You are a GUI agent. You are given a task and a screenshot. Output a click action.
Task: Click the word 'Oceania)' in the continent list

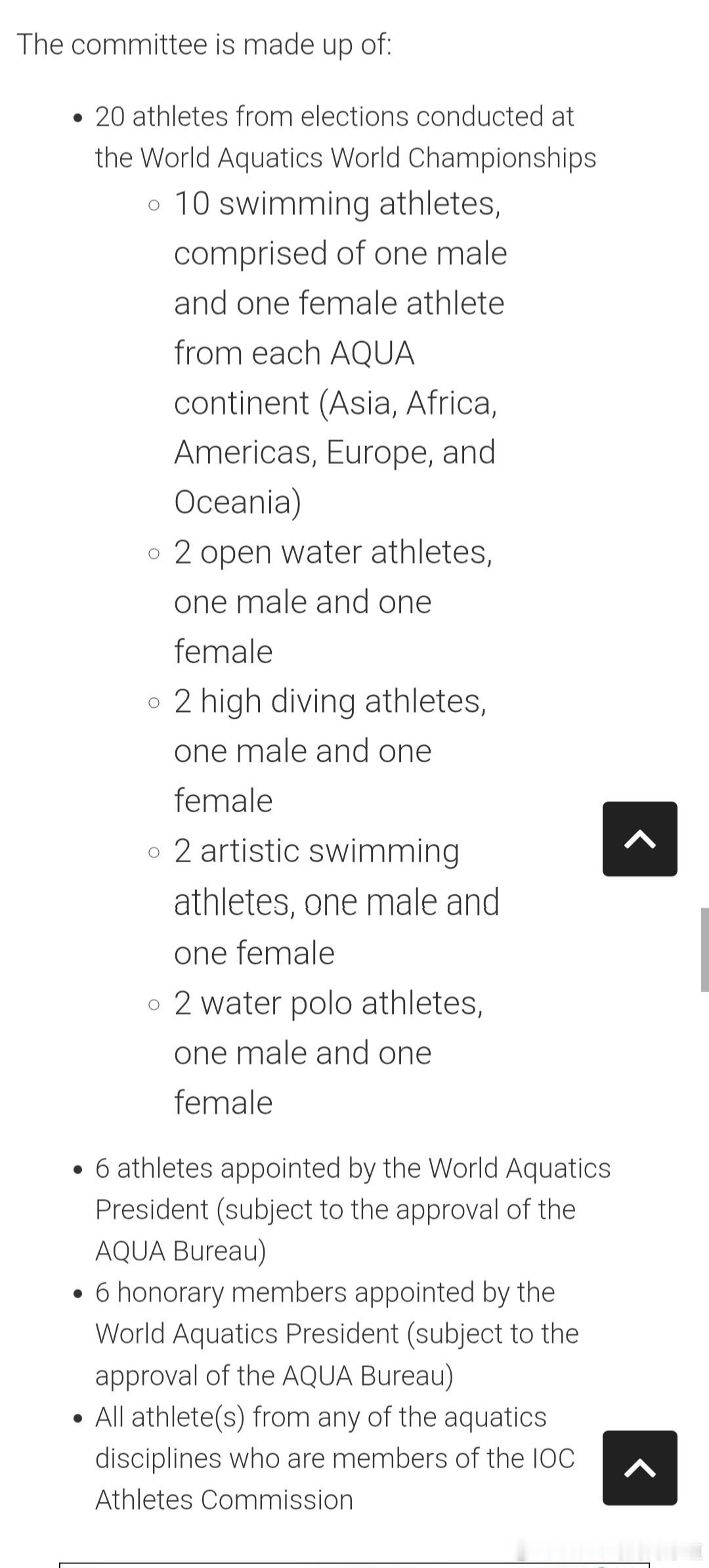tap(238, 502)
